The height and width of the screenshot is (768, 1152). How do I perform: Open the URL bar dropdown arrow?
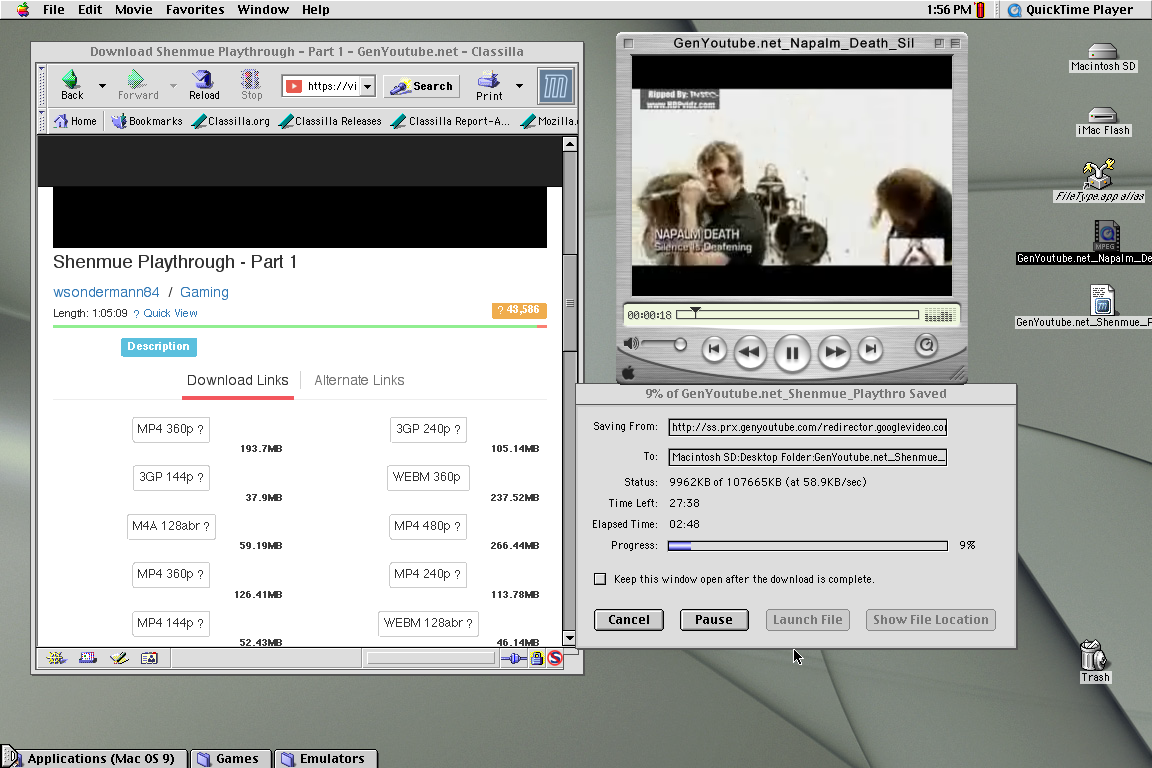point(367,87)
